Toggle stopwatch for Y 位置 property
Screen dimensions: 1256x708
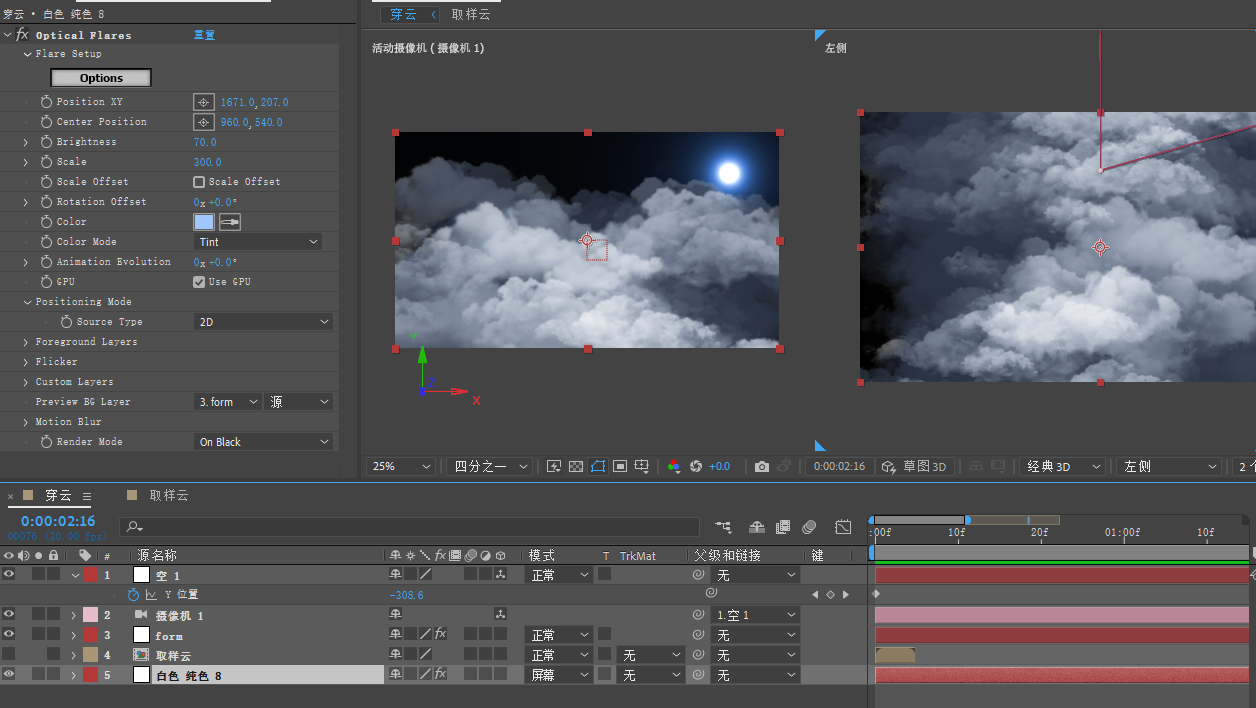[133, 594]
